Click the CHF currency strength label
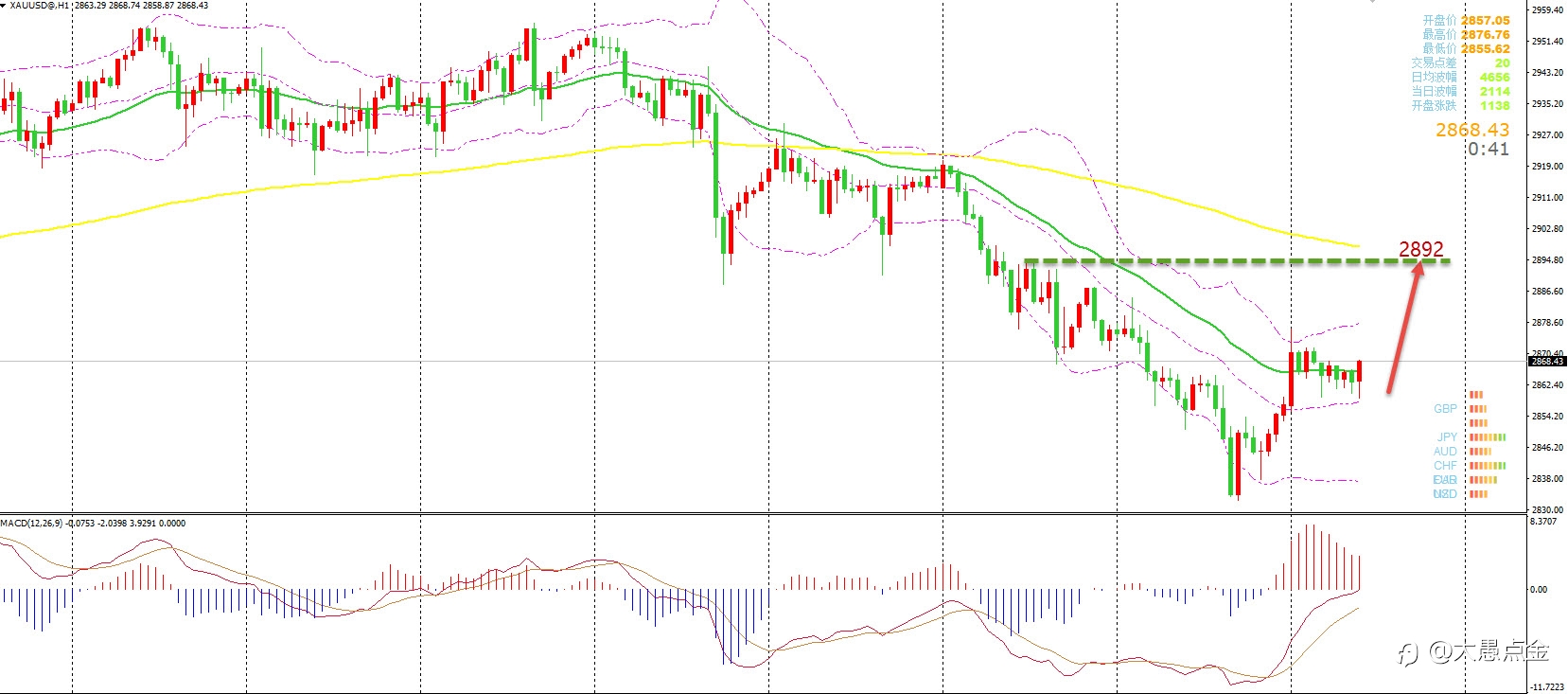1568x694 pixels. coord(1445,466)
